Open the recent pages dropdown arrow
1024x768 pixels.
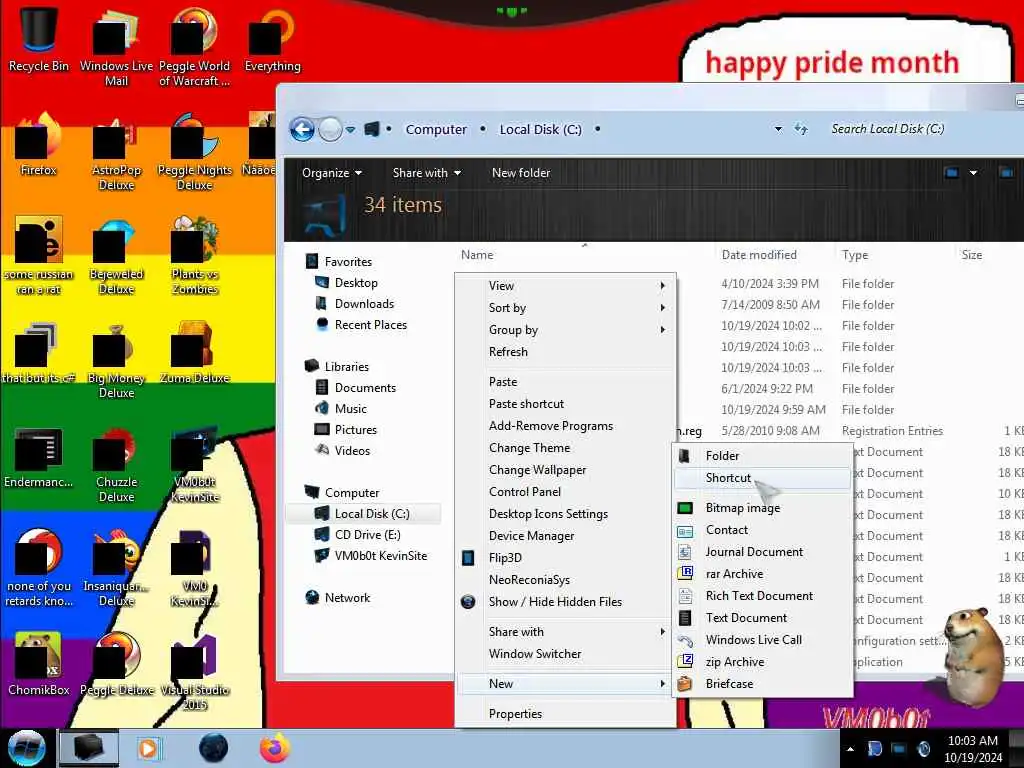[350, 129]
